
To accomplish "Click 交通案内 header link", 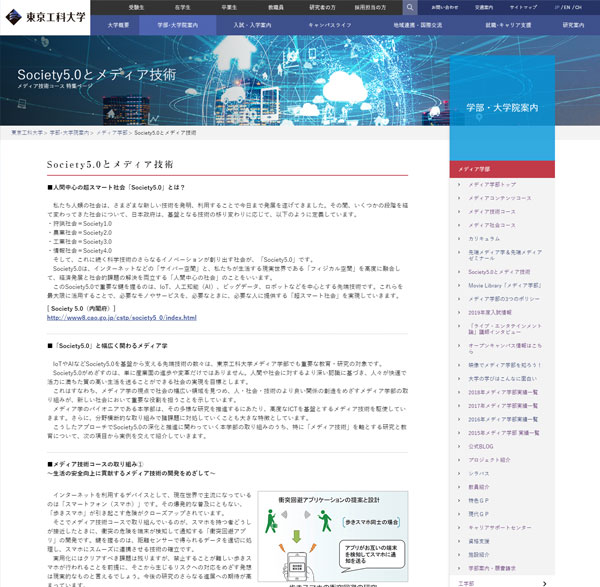I will pyautogui.click(x=484, y=7).
